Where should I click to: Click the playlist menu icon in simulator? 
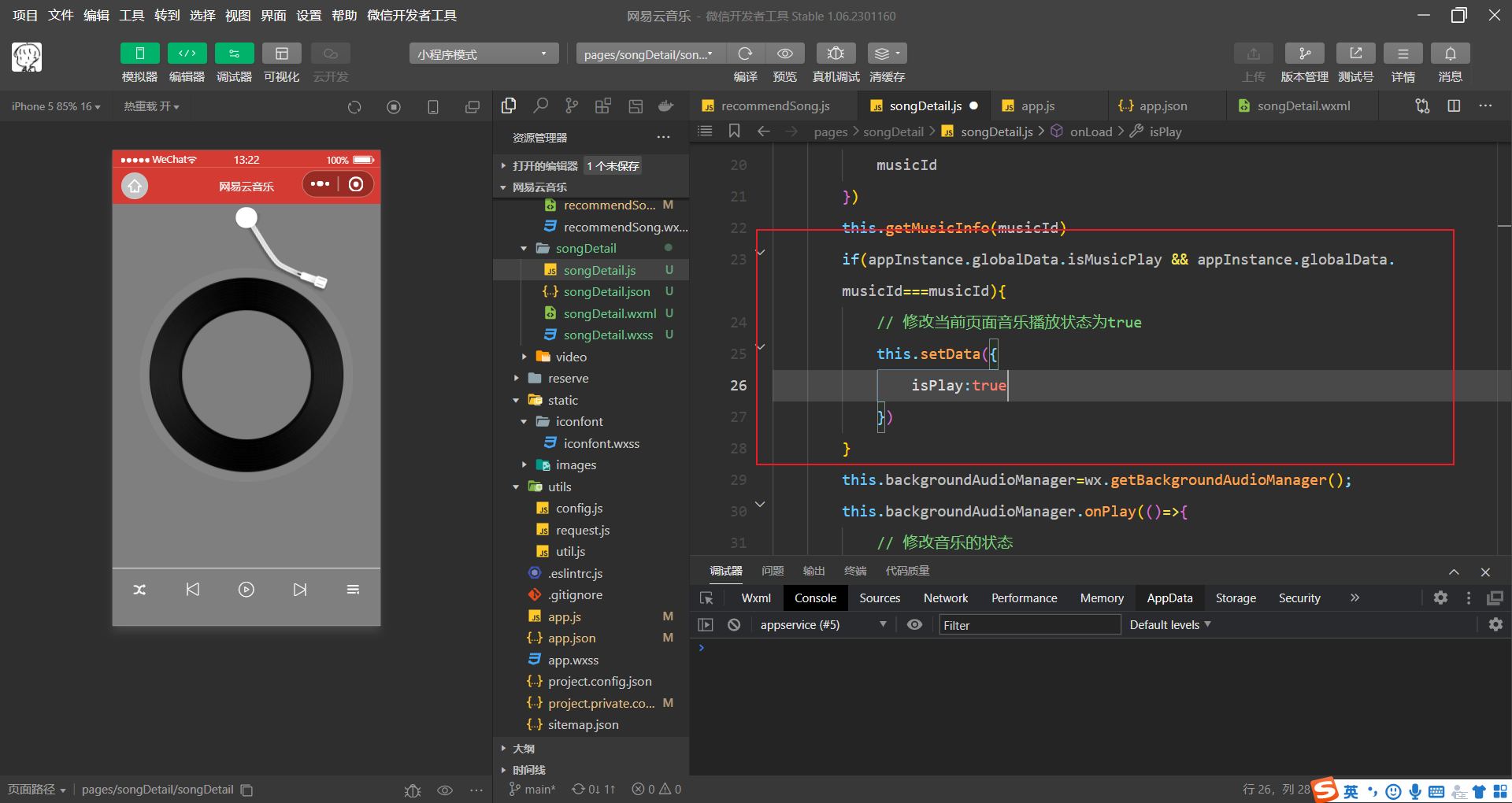[353, 590]
